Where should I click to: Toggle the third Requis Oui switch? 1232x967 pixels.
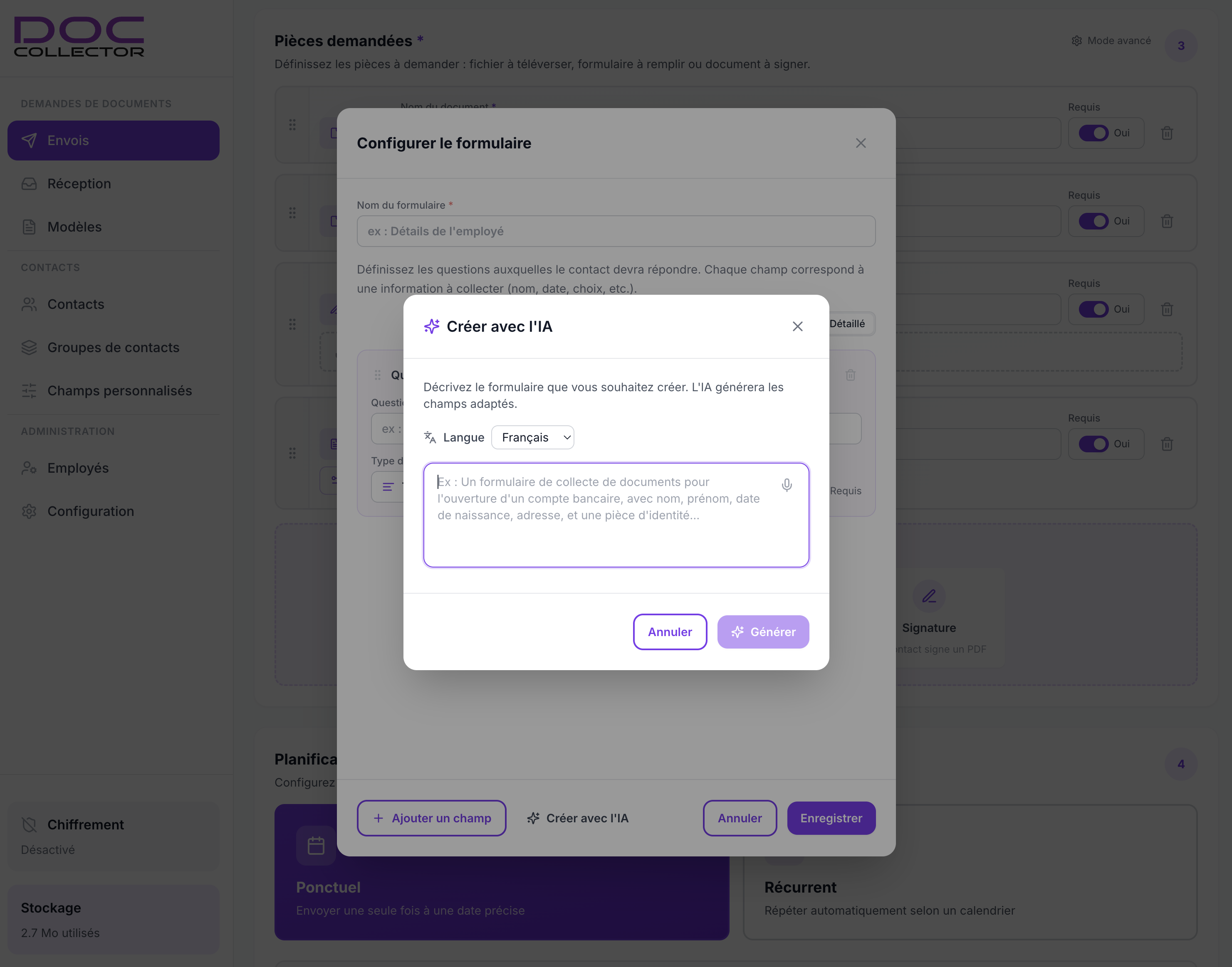[x=1093, y=309]
